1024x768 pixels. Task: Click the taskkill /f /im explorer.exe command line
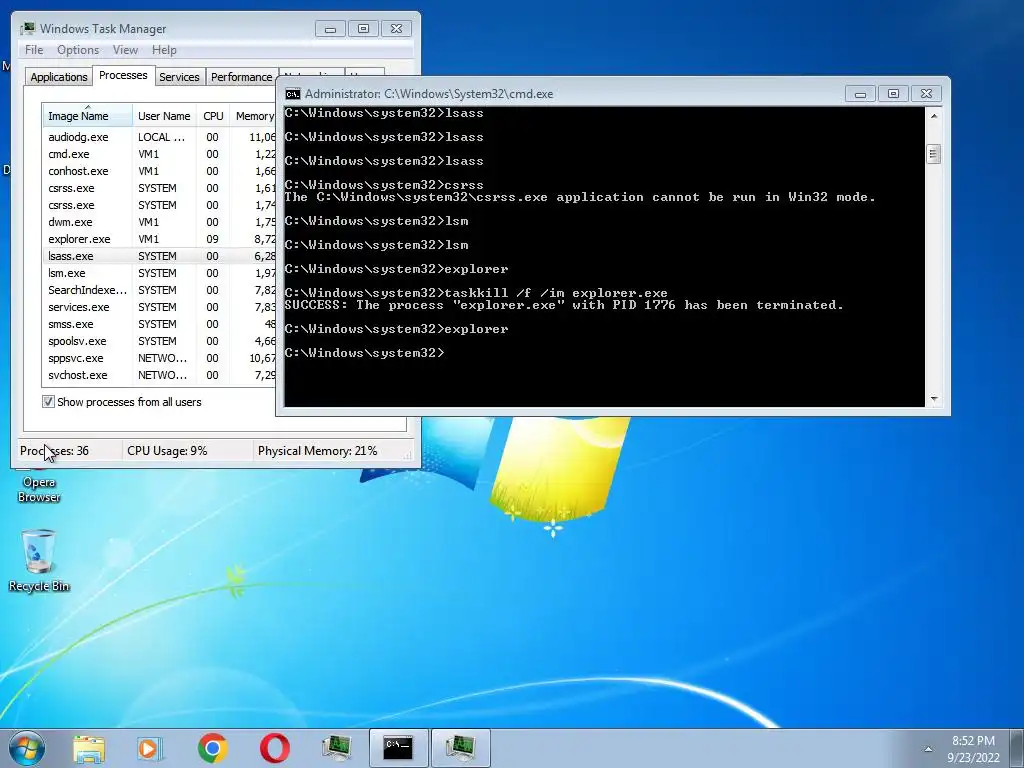point(476,293)
